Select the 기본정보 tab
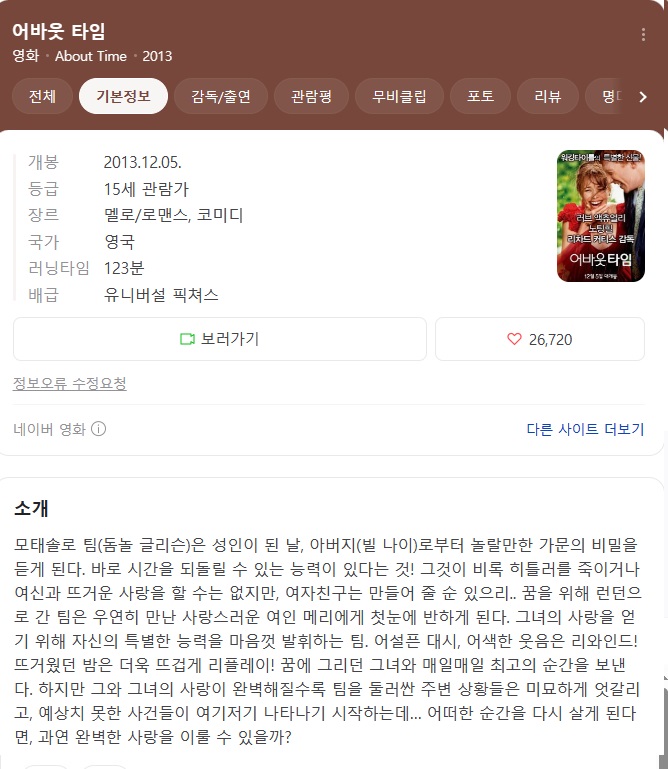 [123, 96]
